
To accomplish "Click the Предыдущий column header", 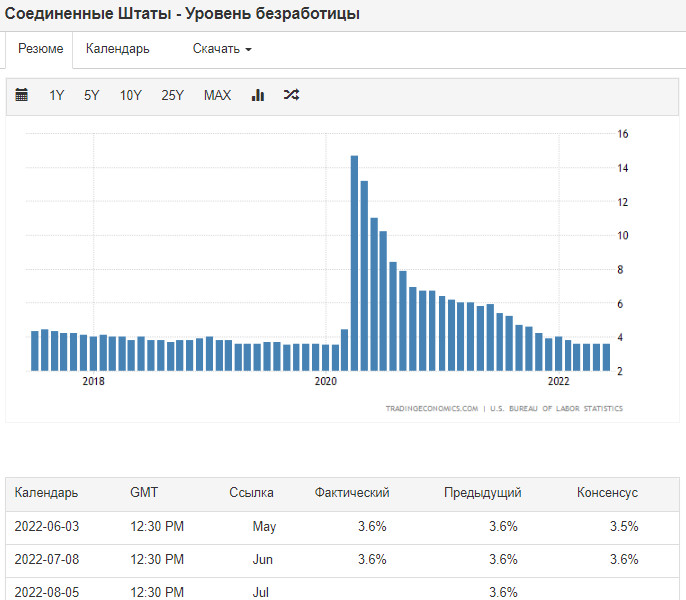I will pos(483,493).
